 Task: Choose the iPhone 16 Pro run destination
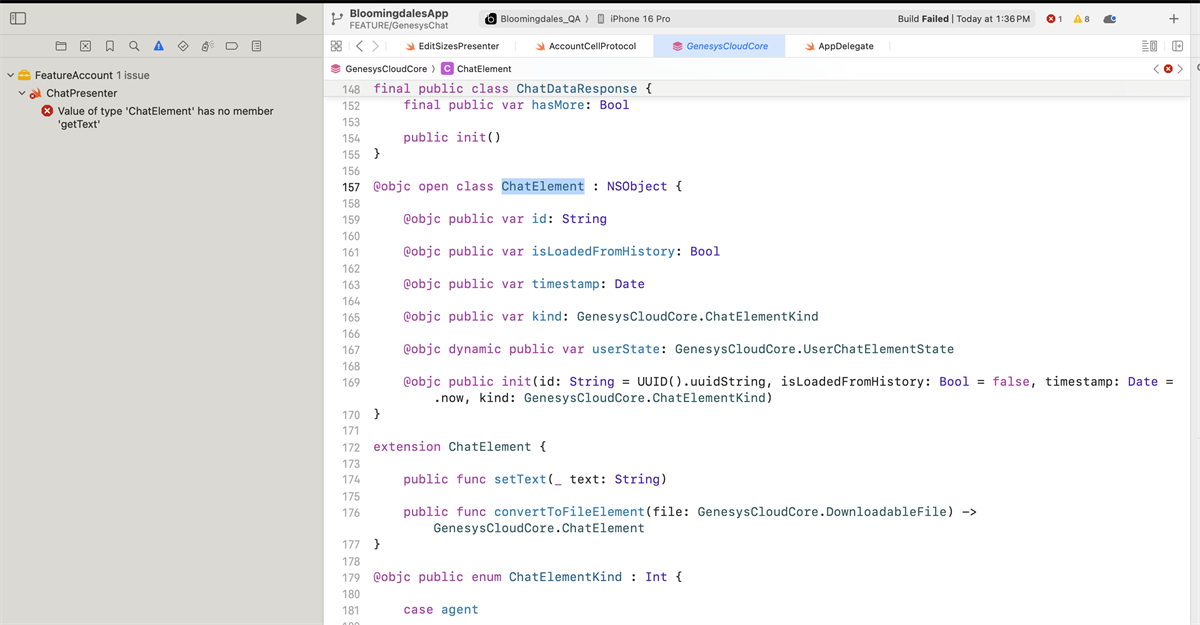tap(639, 19)
